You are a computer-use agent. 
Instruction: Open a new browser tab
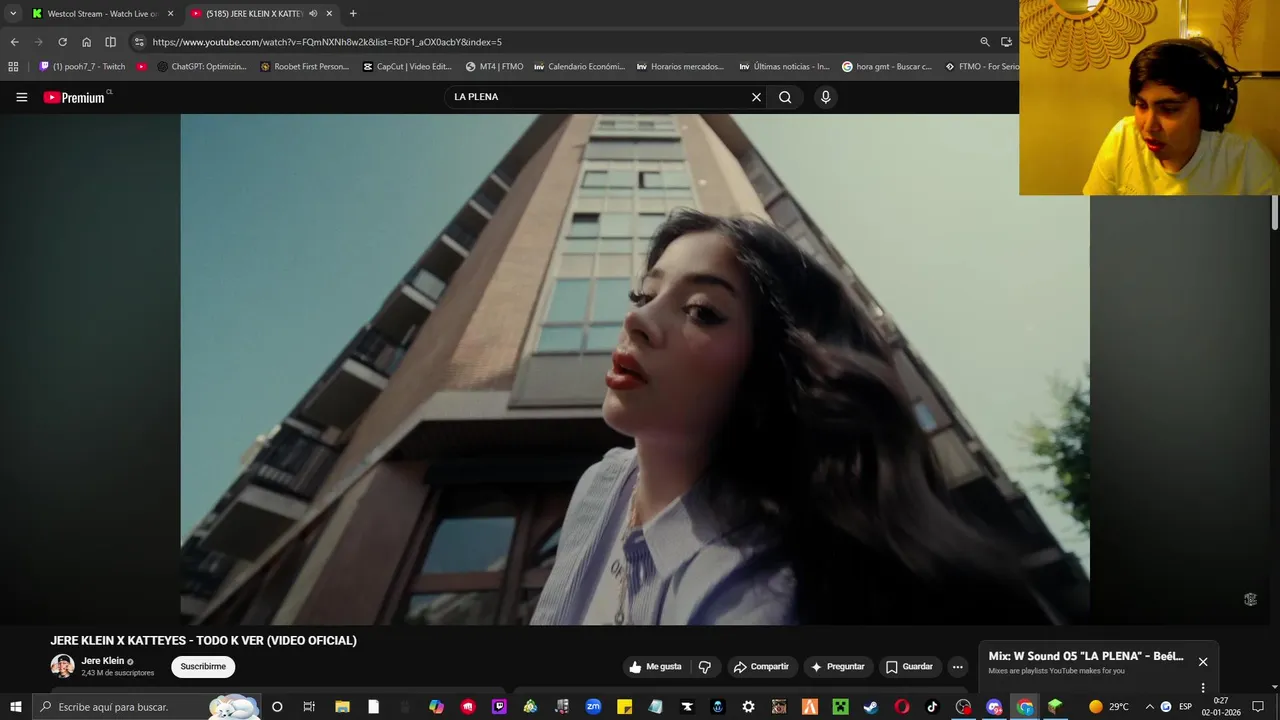353,14
